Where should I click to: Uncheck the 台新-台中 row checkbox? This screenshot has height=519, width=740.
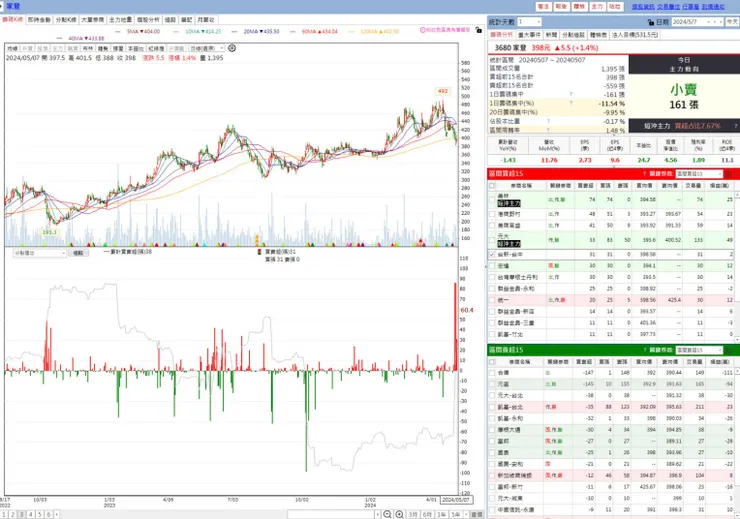point(492,254)
